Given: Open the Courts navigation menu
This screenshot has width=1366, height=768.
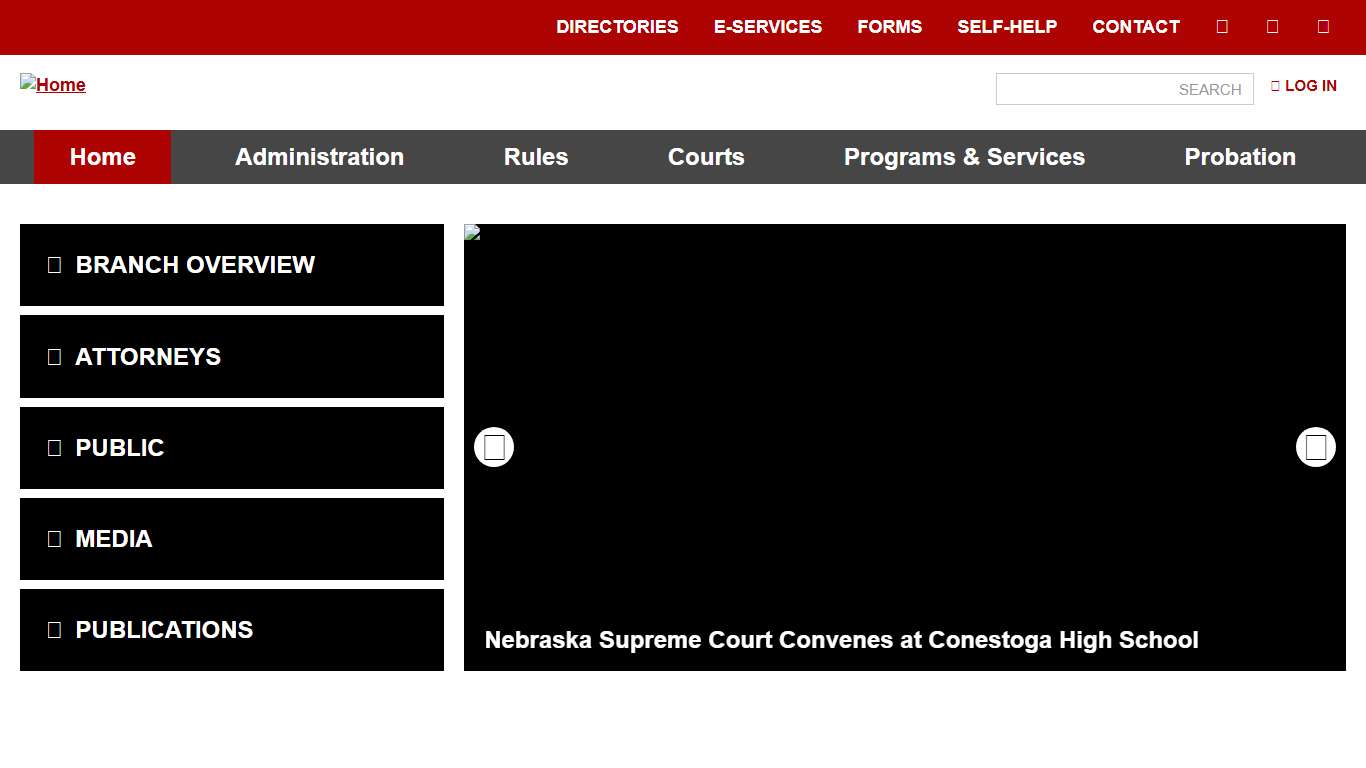Looking at the screenshot, I should click(706, 157).
